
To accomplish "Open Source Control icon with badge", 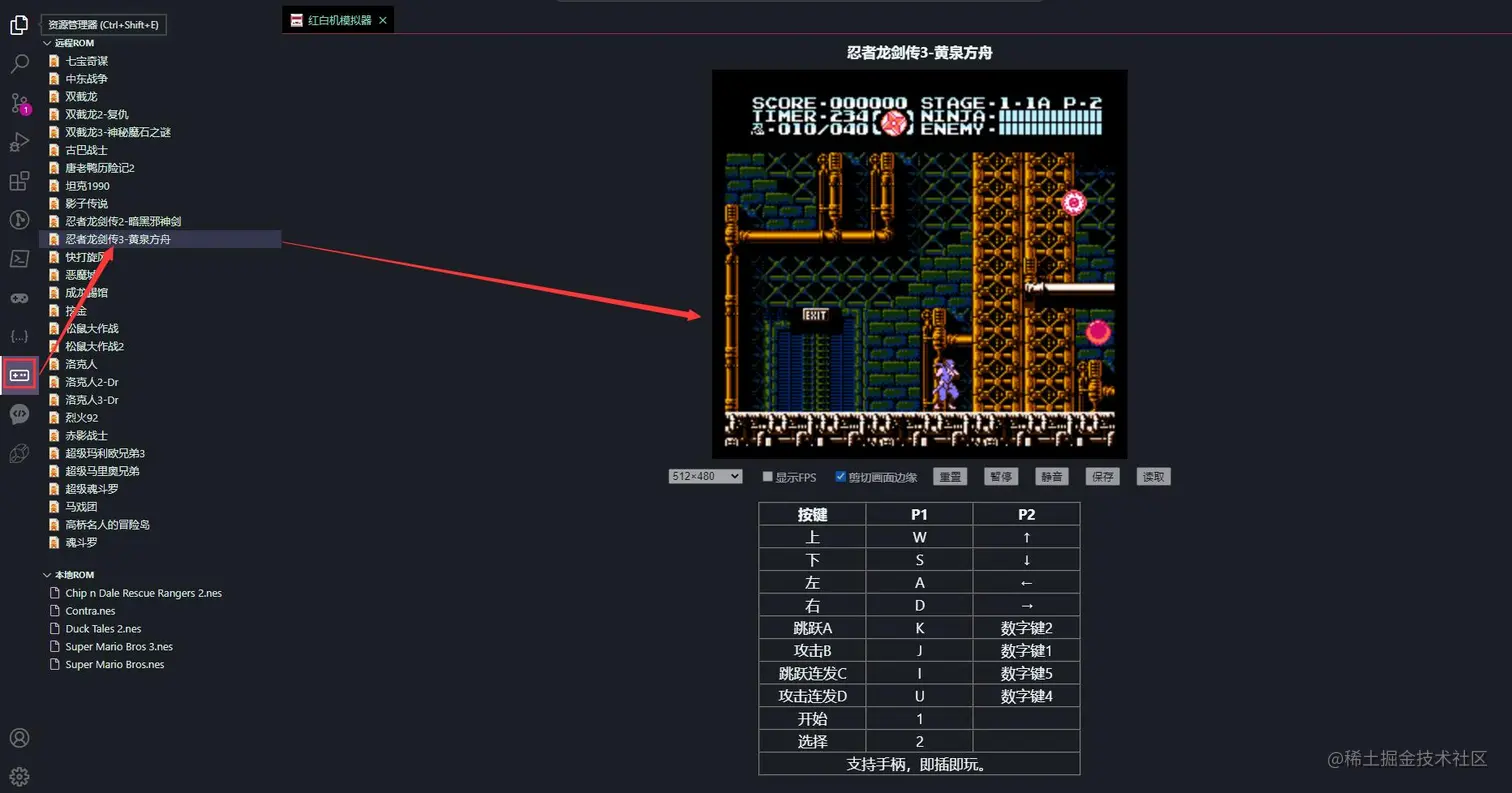I will coord(19,103).
